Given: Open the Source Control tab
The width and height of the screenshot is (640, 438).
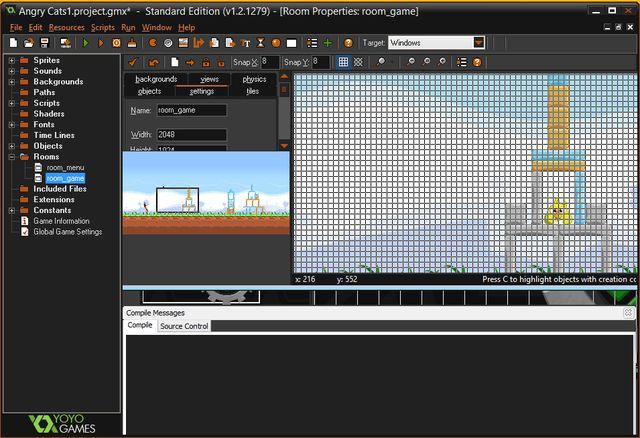Looking at the screenshot, I should (184, 326).
